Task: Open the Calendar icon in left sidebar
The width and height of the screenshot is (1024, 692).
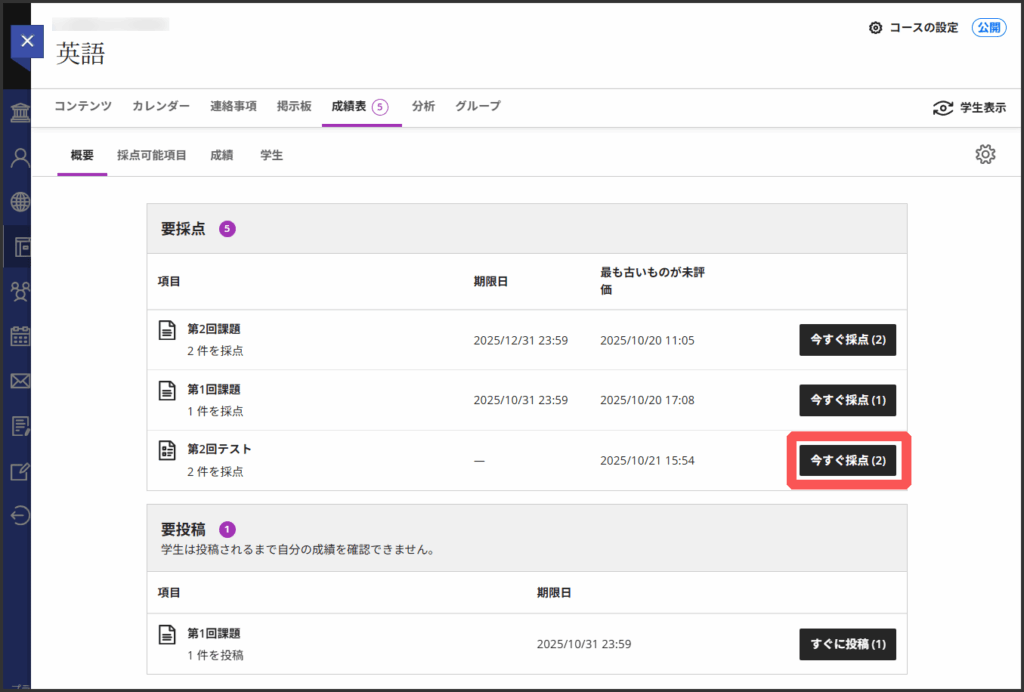Action: tap(19, 336)
